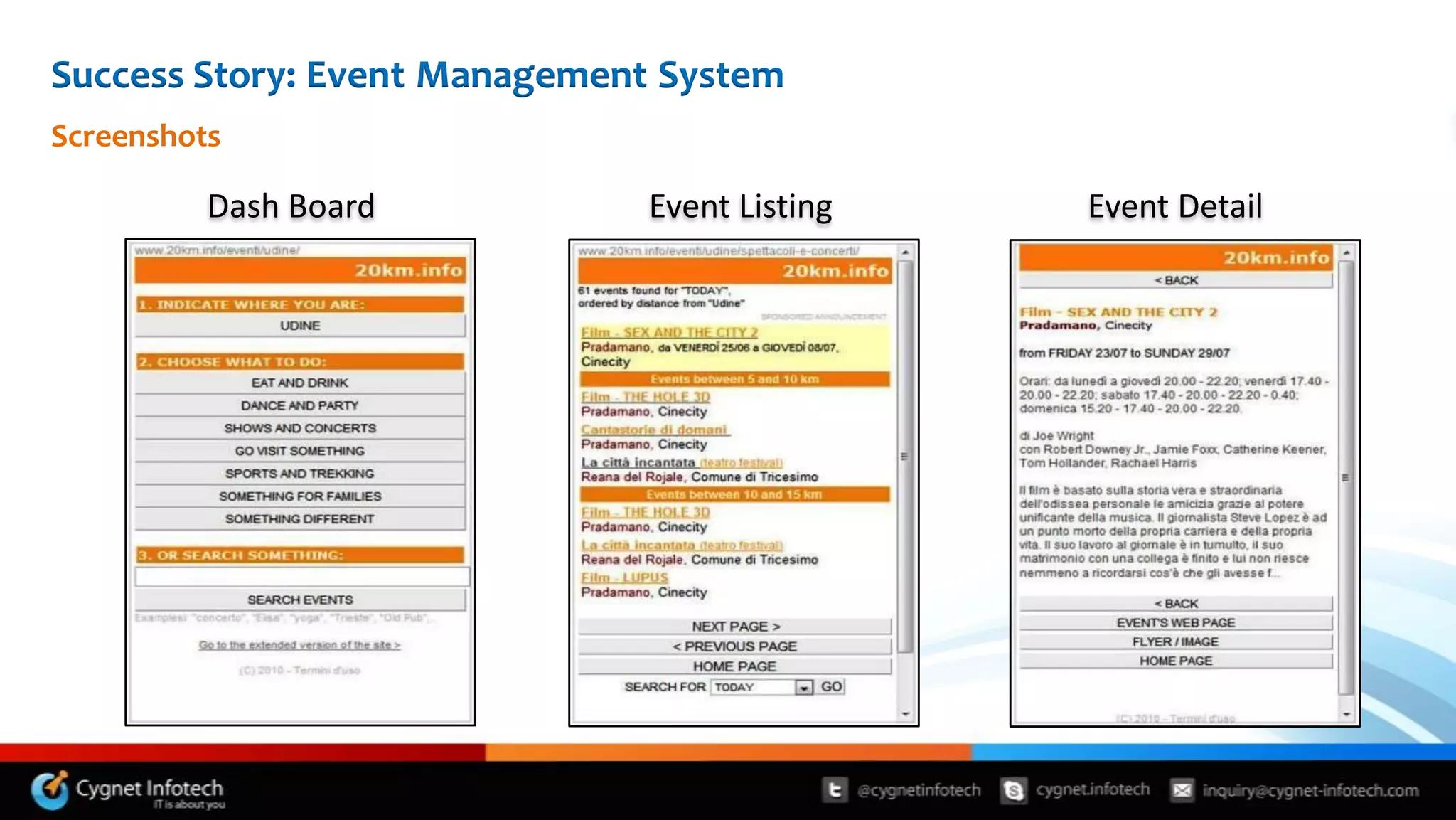Click the GO button in Event Listing
The image size is (1456, 820).
pyautogui.click(x=831, y=687)
